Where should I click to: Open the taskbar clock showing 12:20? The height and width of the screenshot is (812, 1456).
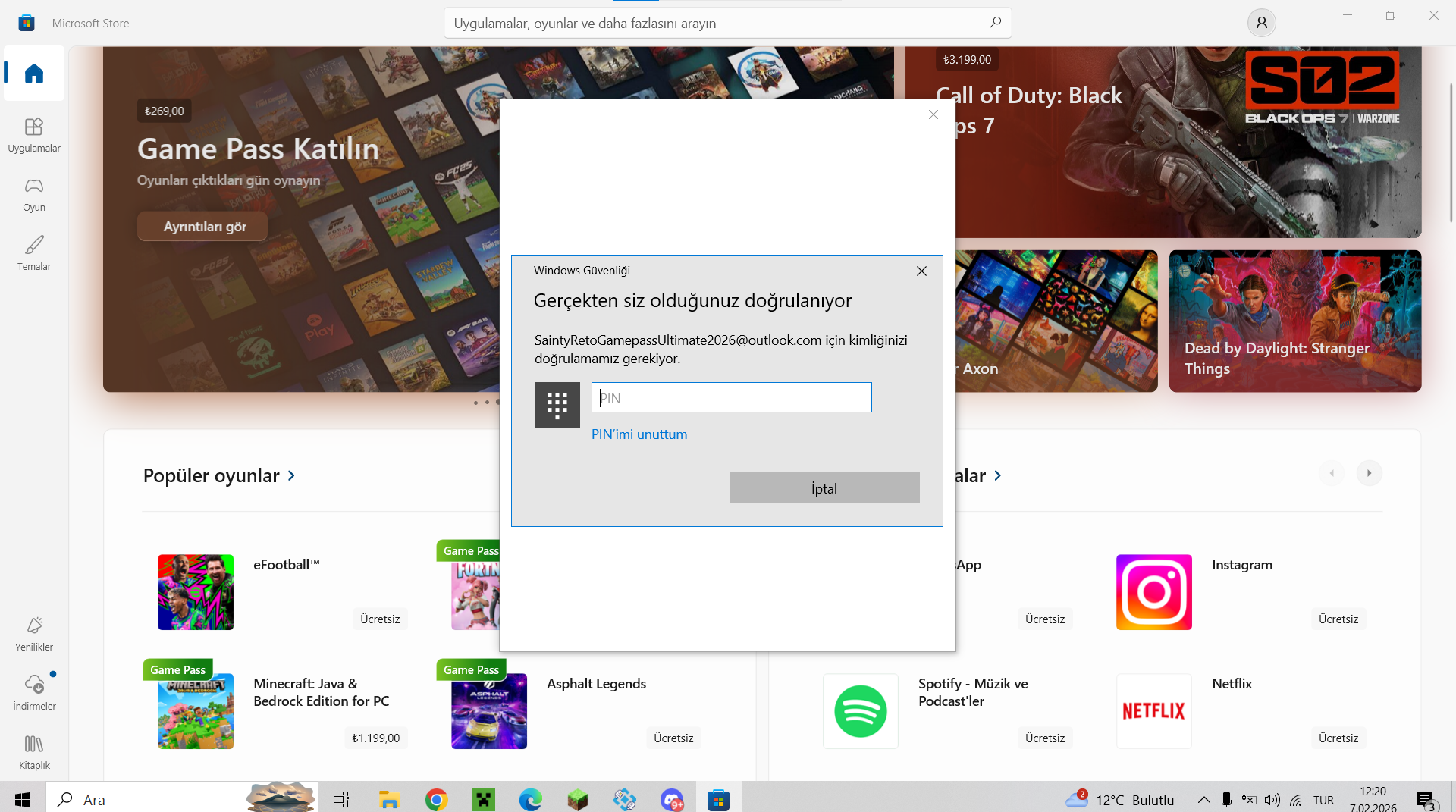click(x=1373, y=799)
